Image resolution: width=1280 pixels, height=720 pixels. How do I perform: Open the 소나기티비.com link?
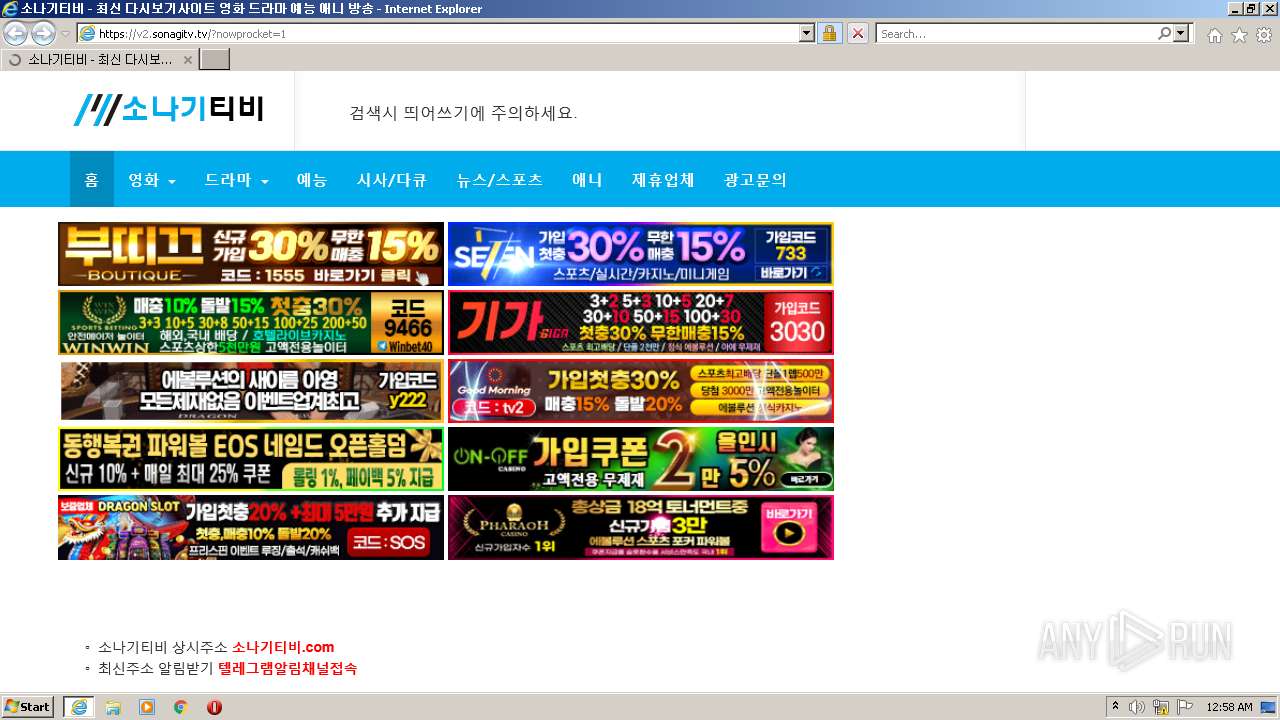pos(283,647)
